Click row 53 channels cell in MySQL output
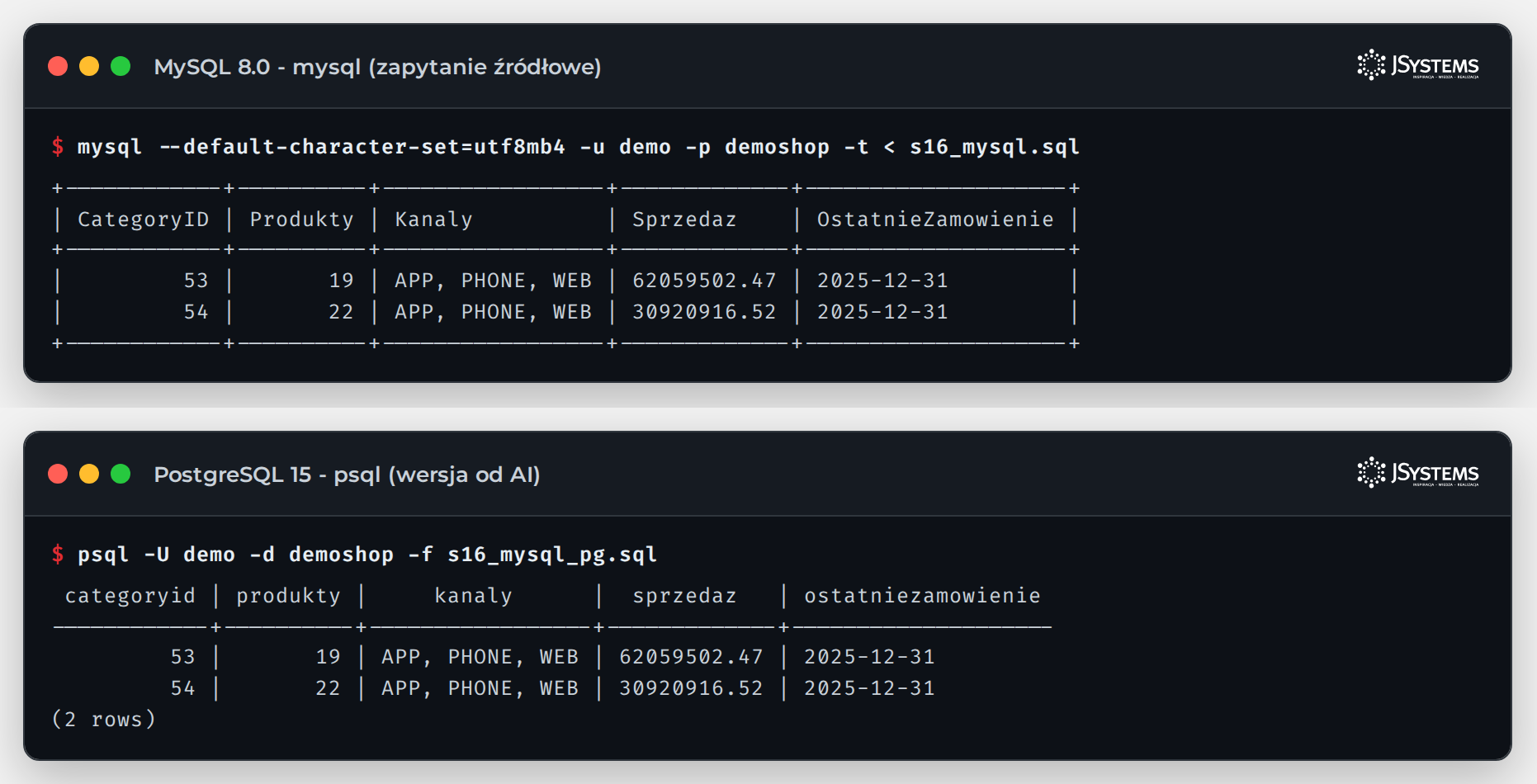 point(493,281)
